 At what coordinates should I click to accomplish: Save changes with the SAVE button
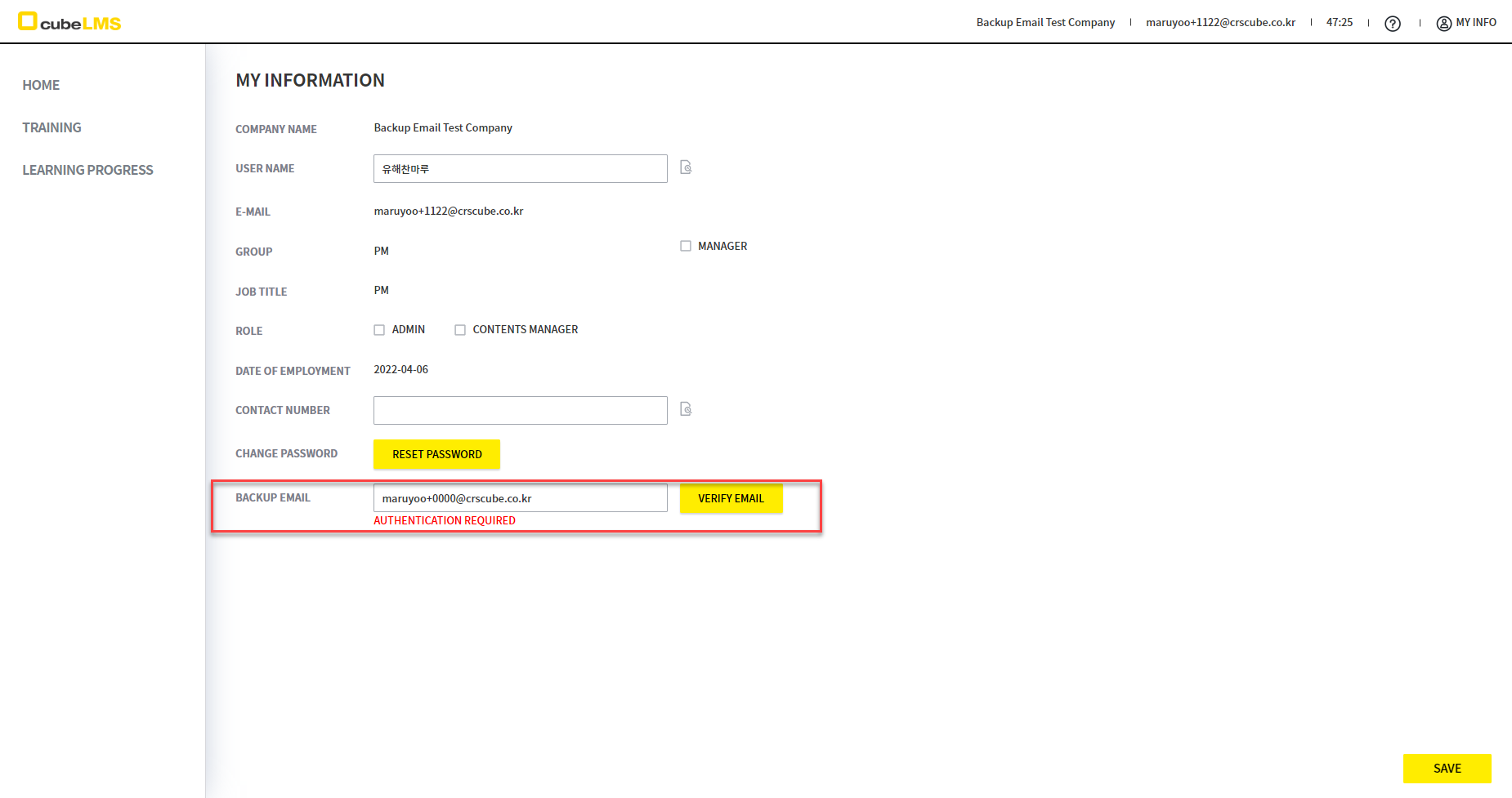click(1447, 768)
